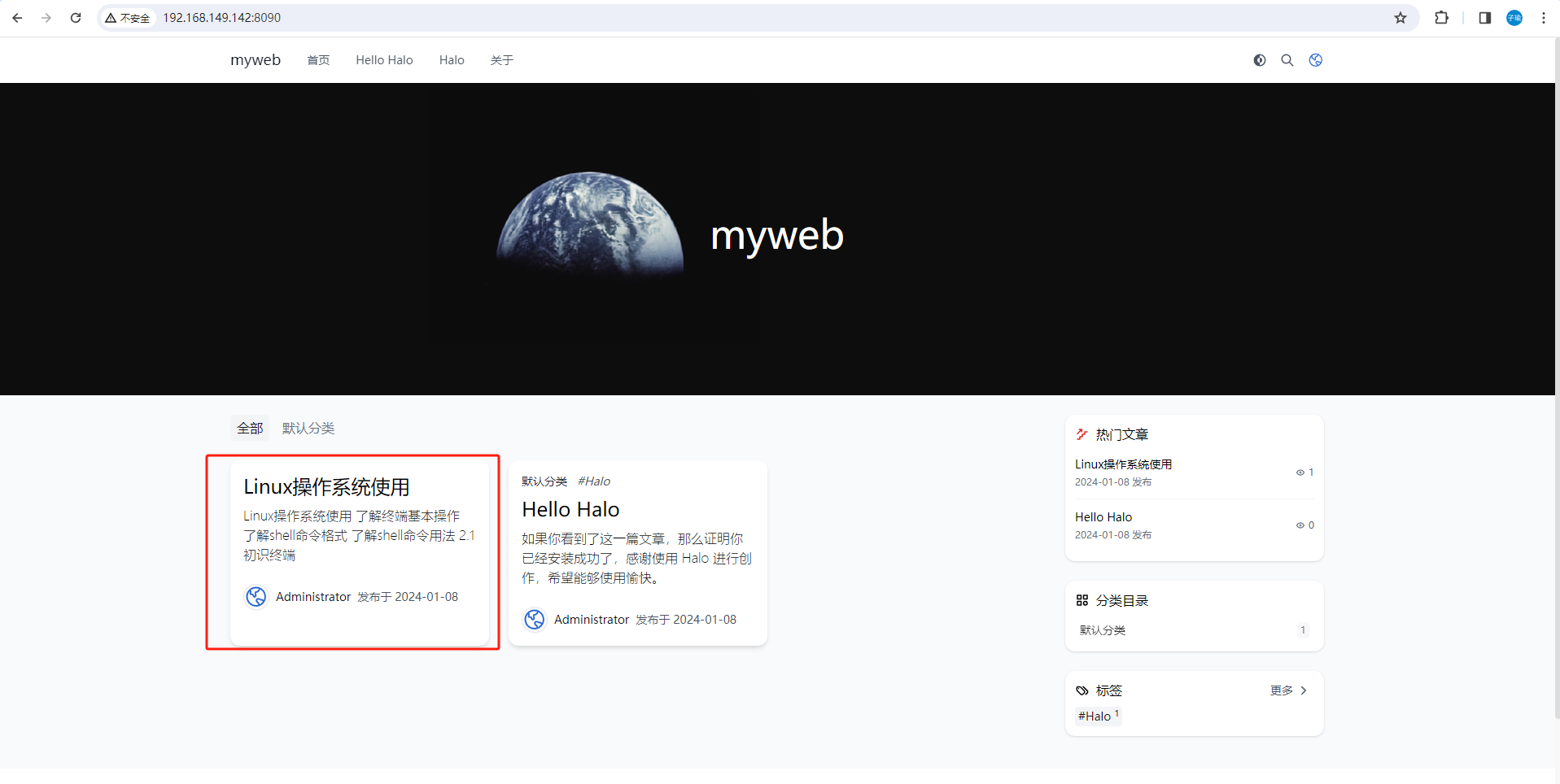This screenshot has height=784, width=1560.
Task: Open the Chrome three-dot menu
Action: tap(1543, 17)
